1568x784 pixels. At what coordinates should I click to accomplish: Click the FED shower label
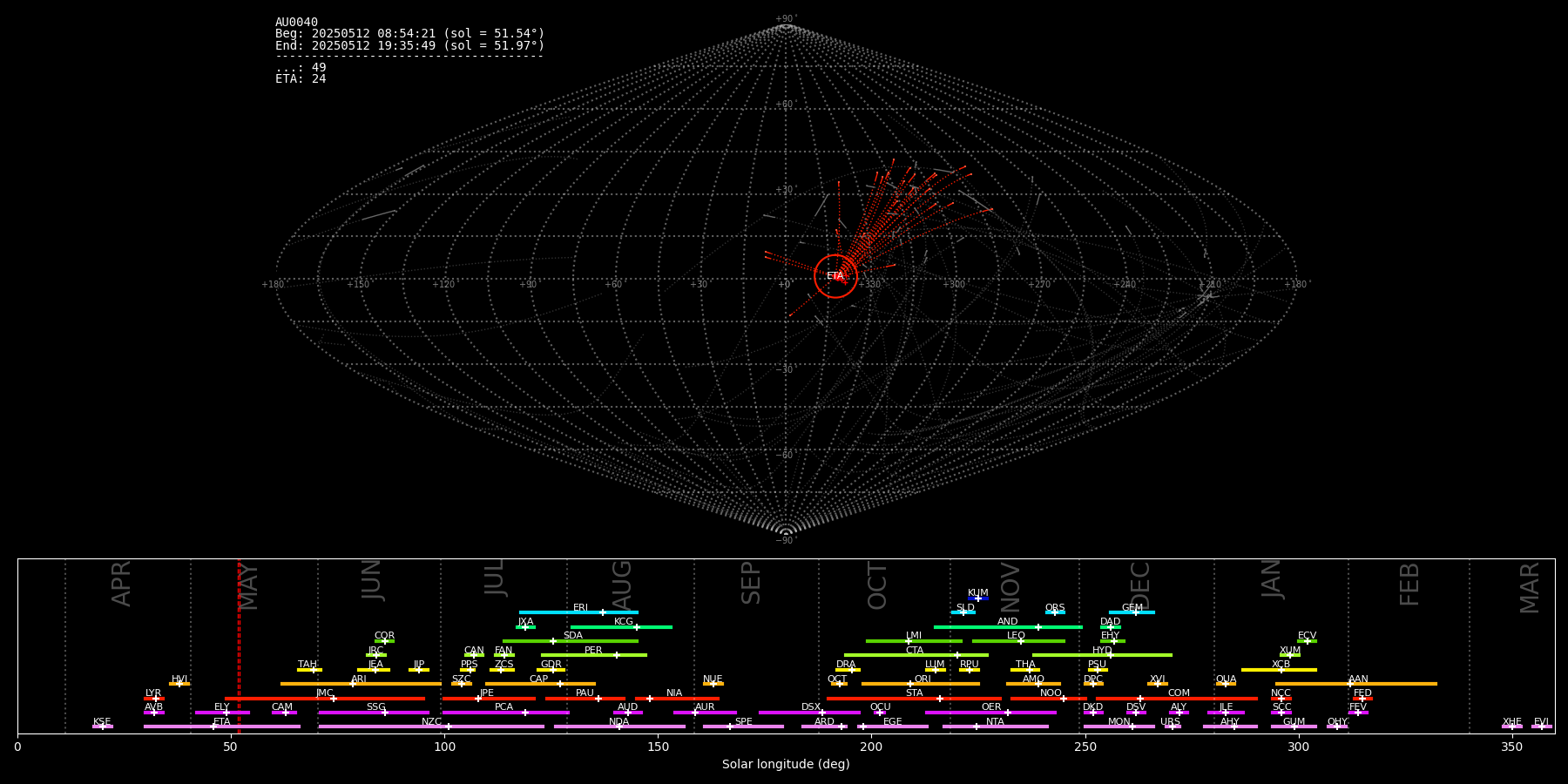1363,693
